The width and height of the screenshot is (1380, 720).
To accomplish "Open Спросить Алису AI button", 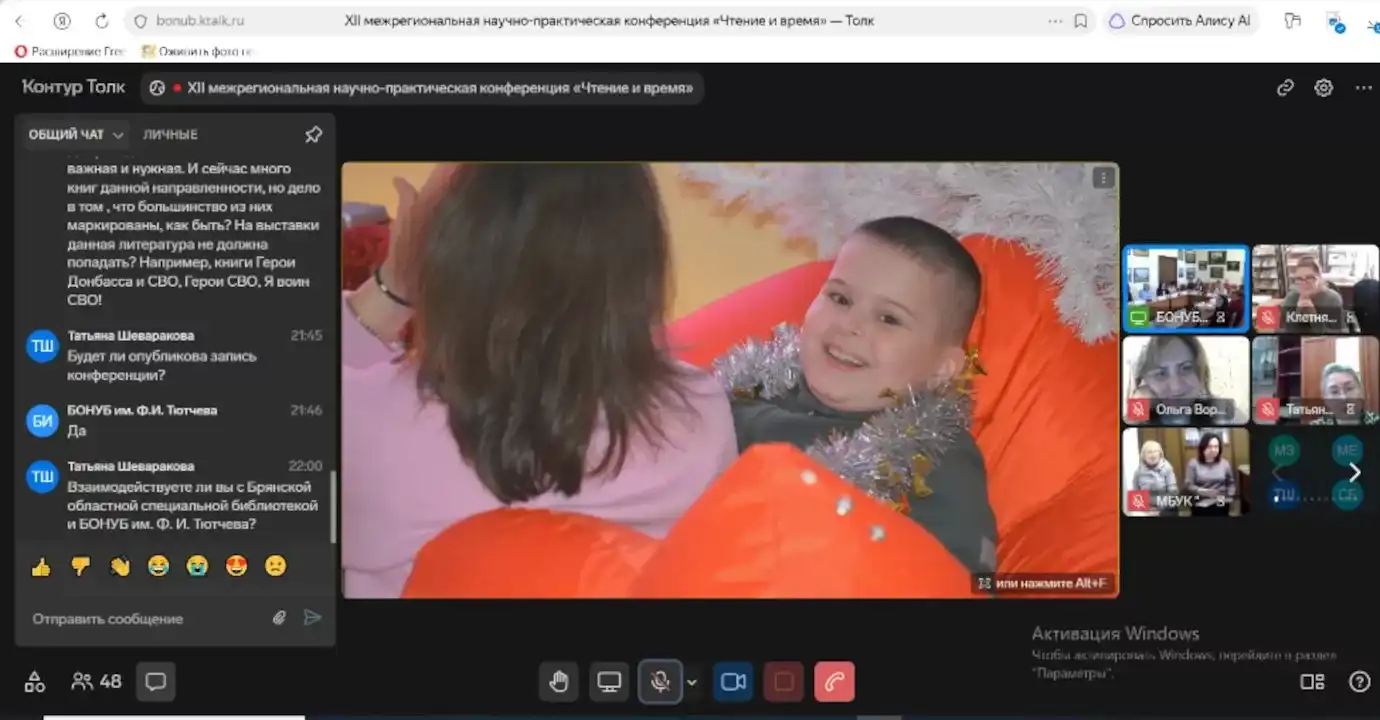I will point(1180,21).
